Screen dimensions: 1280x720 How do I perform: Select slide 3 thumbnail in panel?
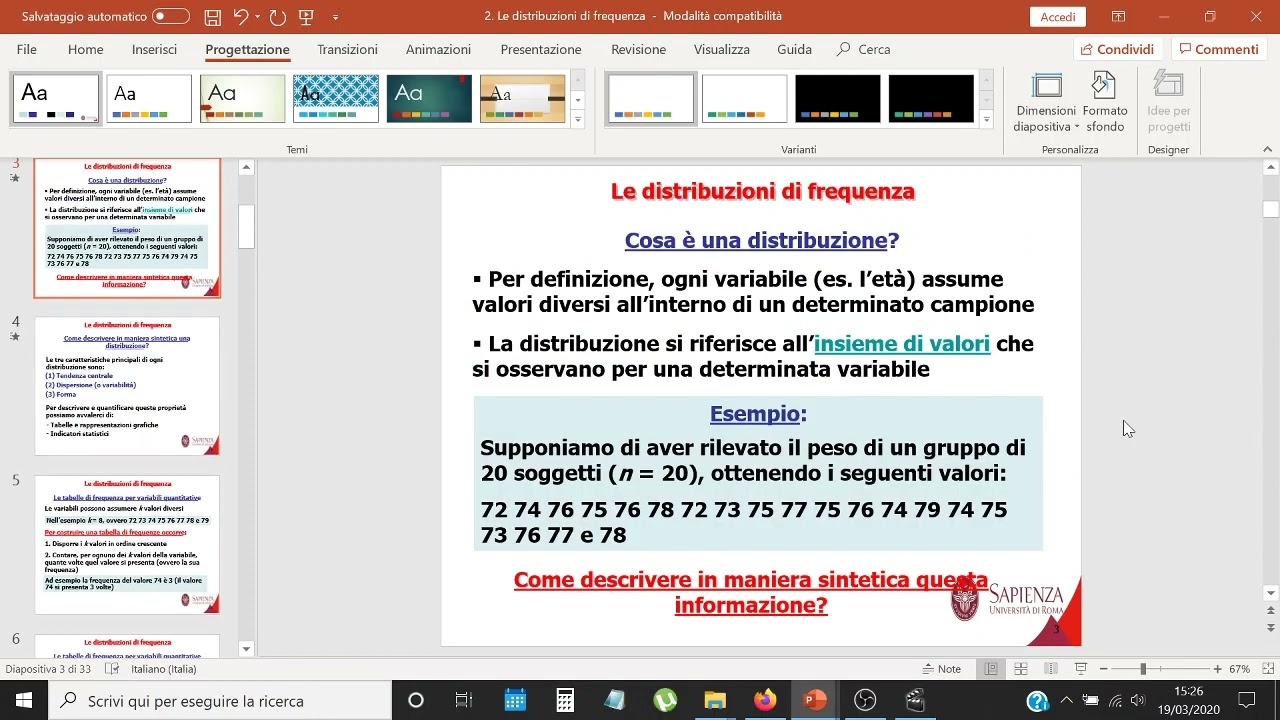pyautogui.click(x=127, y=228)
